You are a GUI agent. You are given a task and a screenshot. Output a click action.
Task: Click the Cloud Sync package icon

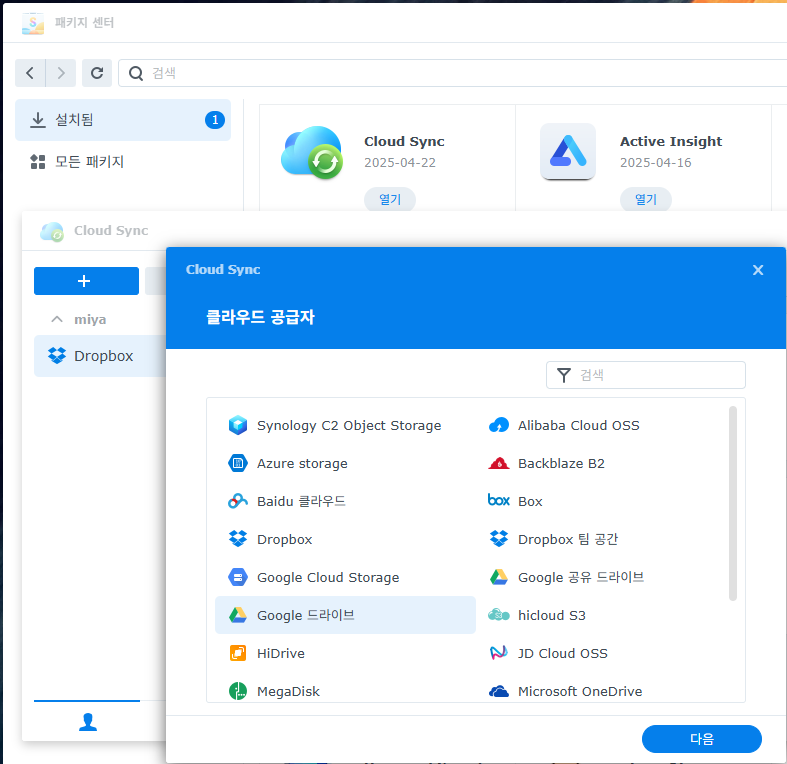pyautogui.click(x=312, y=153)
